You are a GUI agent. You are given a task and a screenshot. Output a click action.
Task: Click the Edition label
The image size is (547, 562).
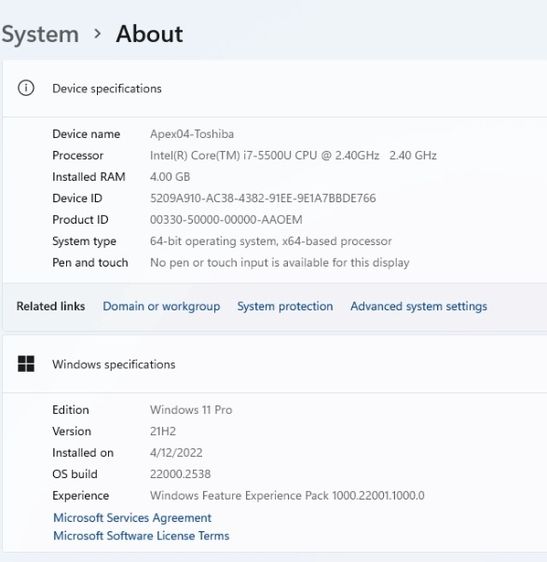pyautogui.click(x=71, y=410)
